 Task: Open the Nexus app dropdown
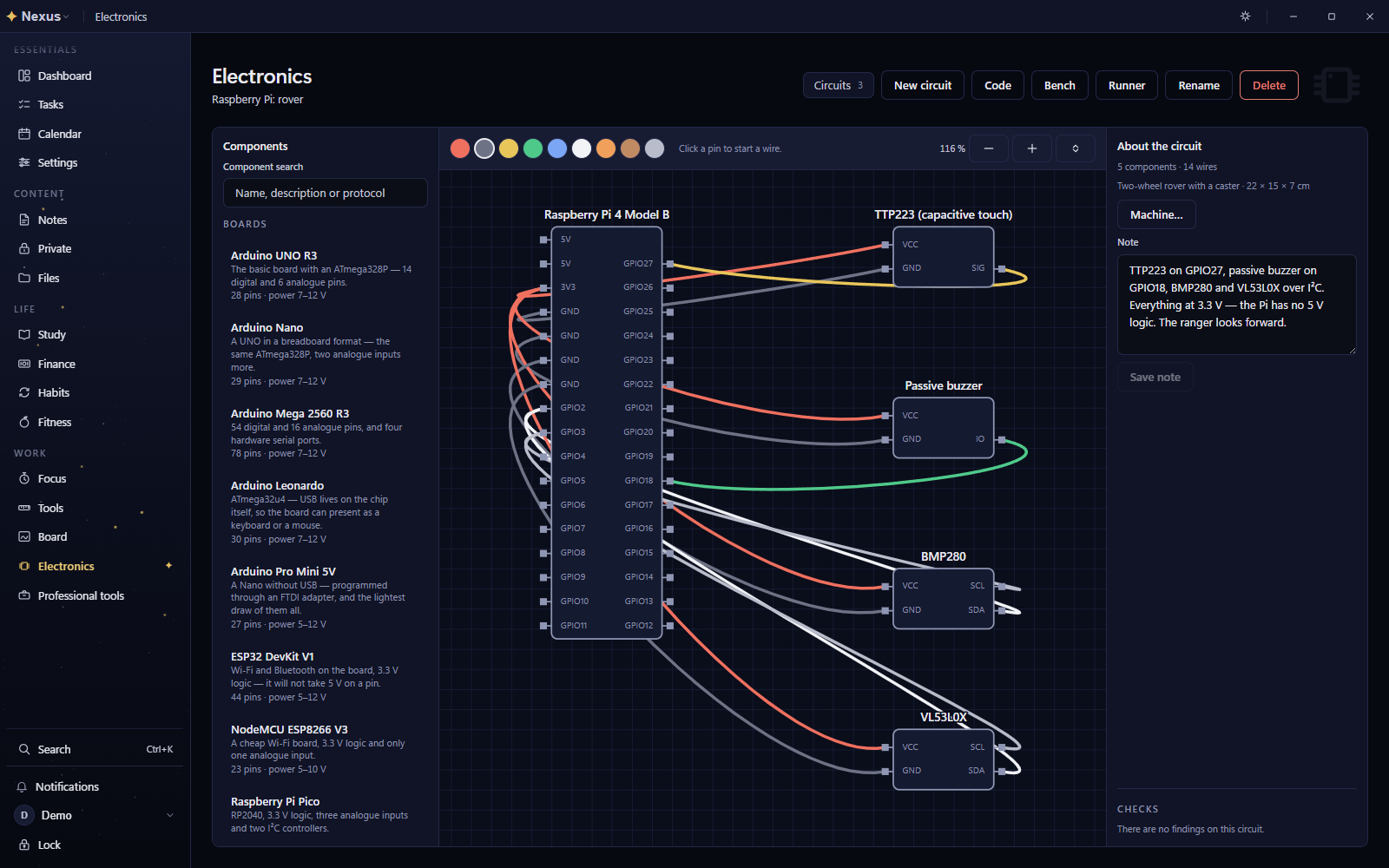click(x=38, y=16)
